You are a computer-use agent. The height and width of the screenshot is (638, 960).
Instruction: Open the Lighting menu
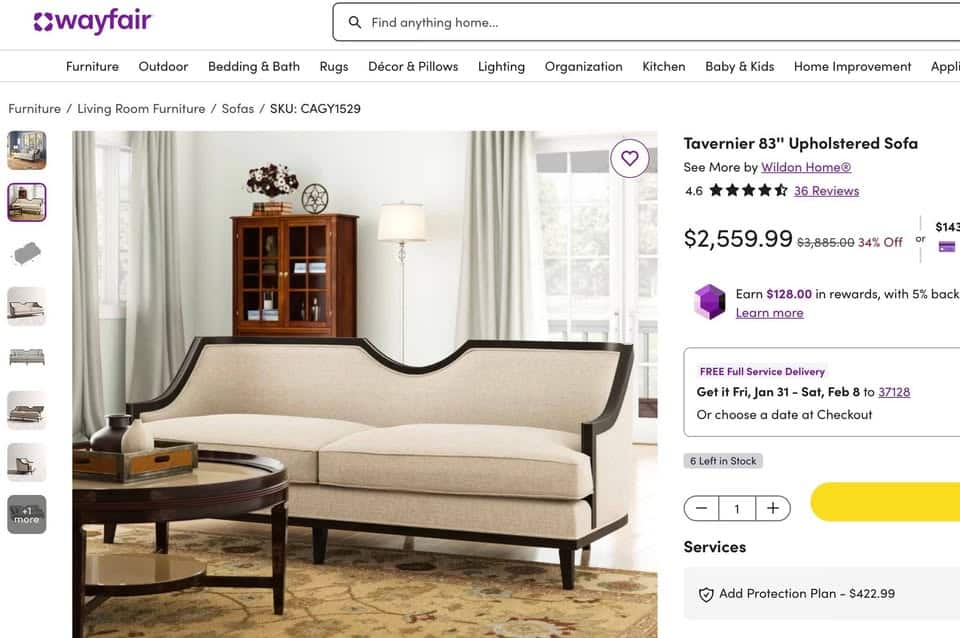[x=501, y=66]
